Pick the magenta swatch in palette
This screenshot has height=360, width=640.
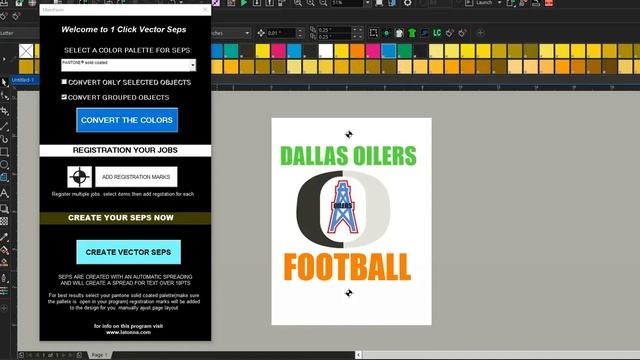278,51
